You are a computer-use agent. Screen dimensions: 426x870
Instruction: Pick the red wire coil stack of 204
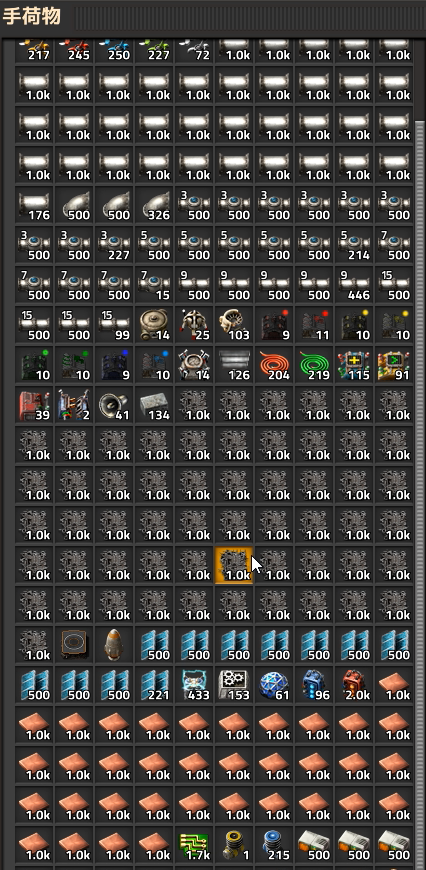point(274,365)
